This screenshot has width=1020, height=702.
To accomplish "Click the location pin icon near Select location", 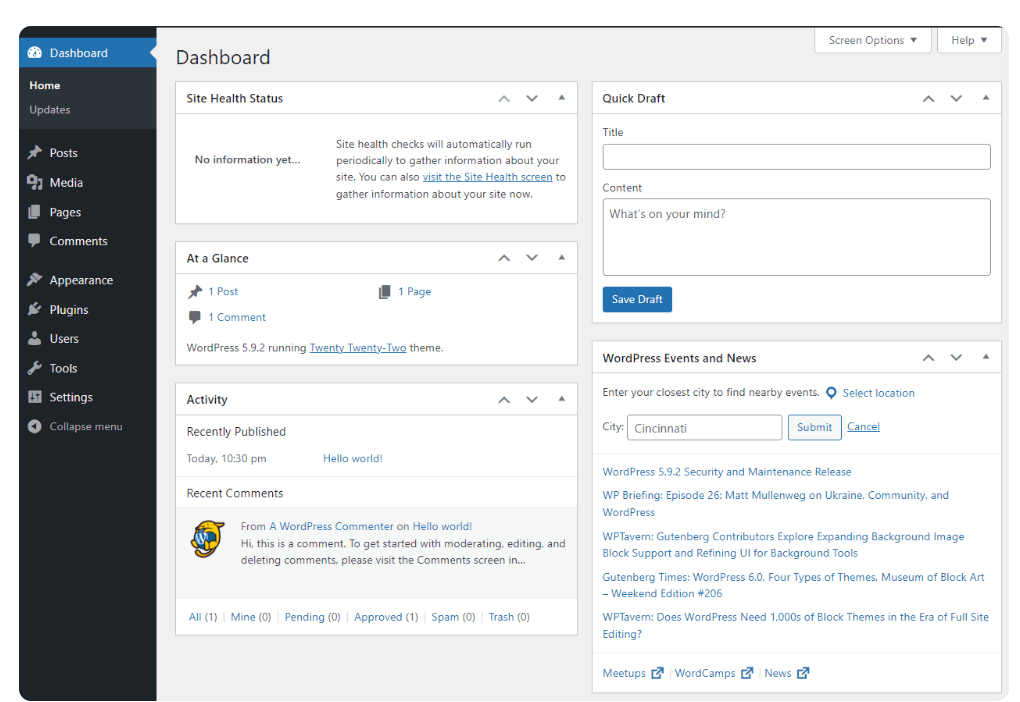I will [x=831, y=393].
